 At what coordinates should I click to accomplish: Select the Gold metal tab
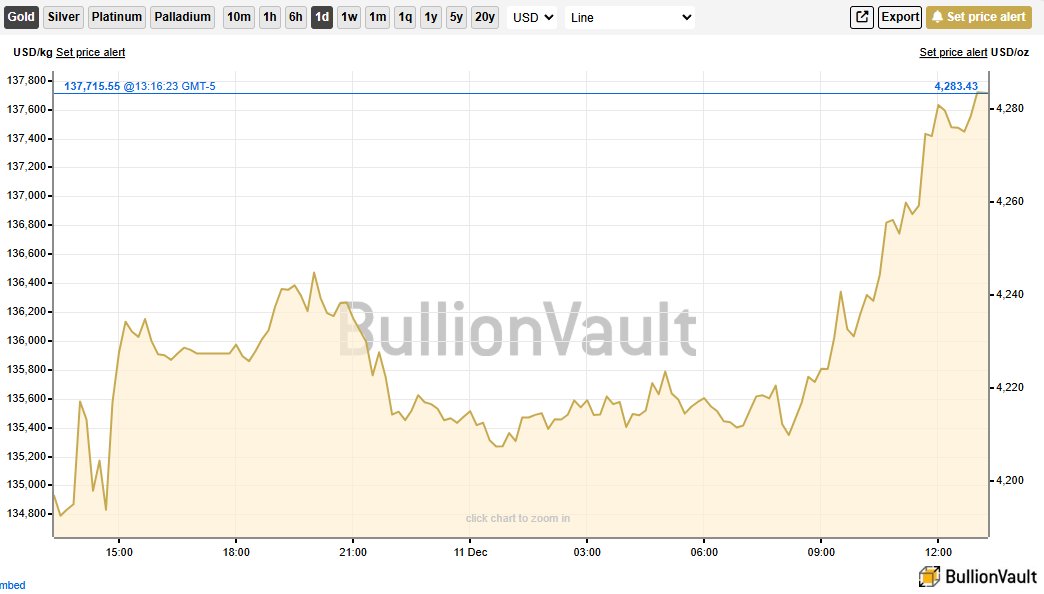20,16
